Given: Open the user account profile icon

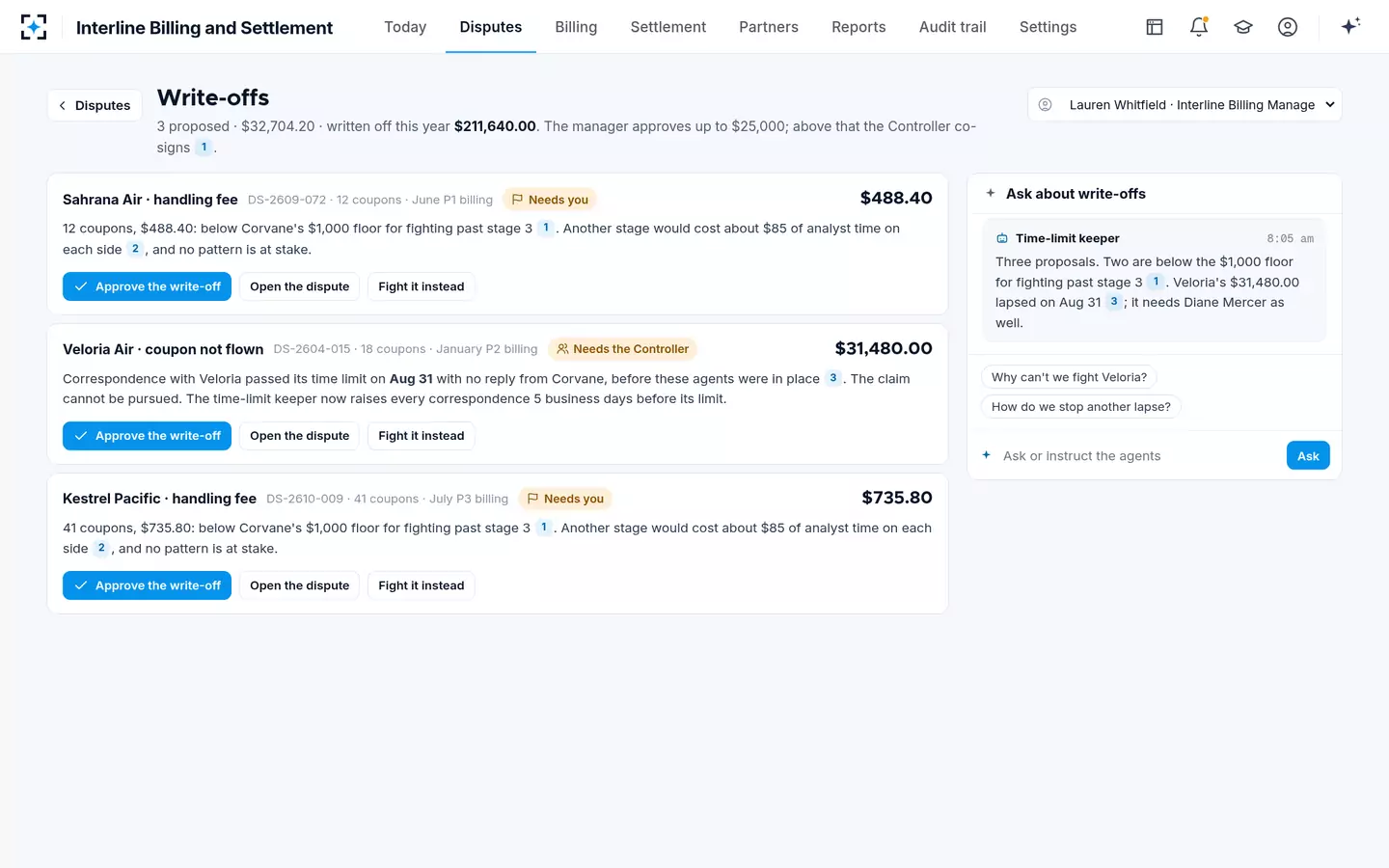Looking at the screenshot, I should click(x=1288, y=27).
